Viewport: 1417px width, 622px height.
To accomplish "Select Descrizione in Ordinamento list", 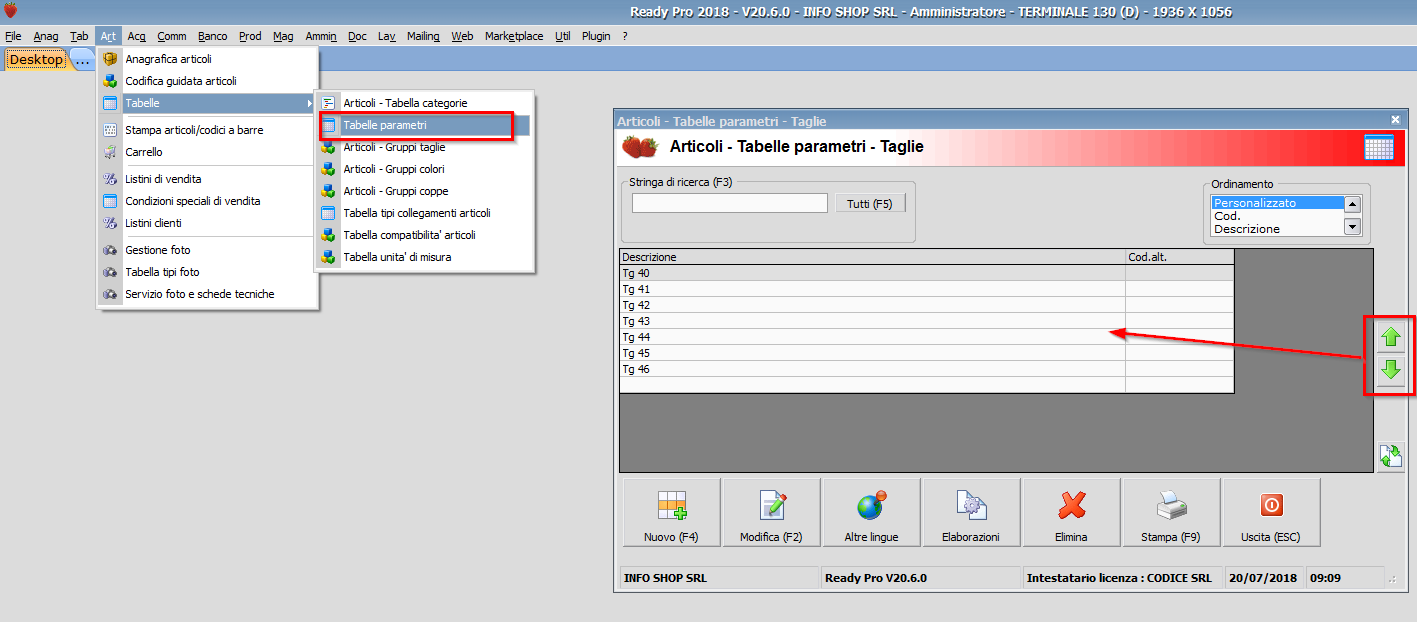I will tap(1277, 229).
